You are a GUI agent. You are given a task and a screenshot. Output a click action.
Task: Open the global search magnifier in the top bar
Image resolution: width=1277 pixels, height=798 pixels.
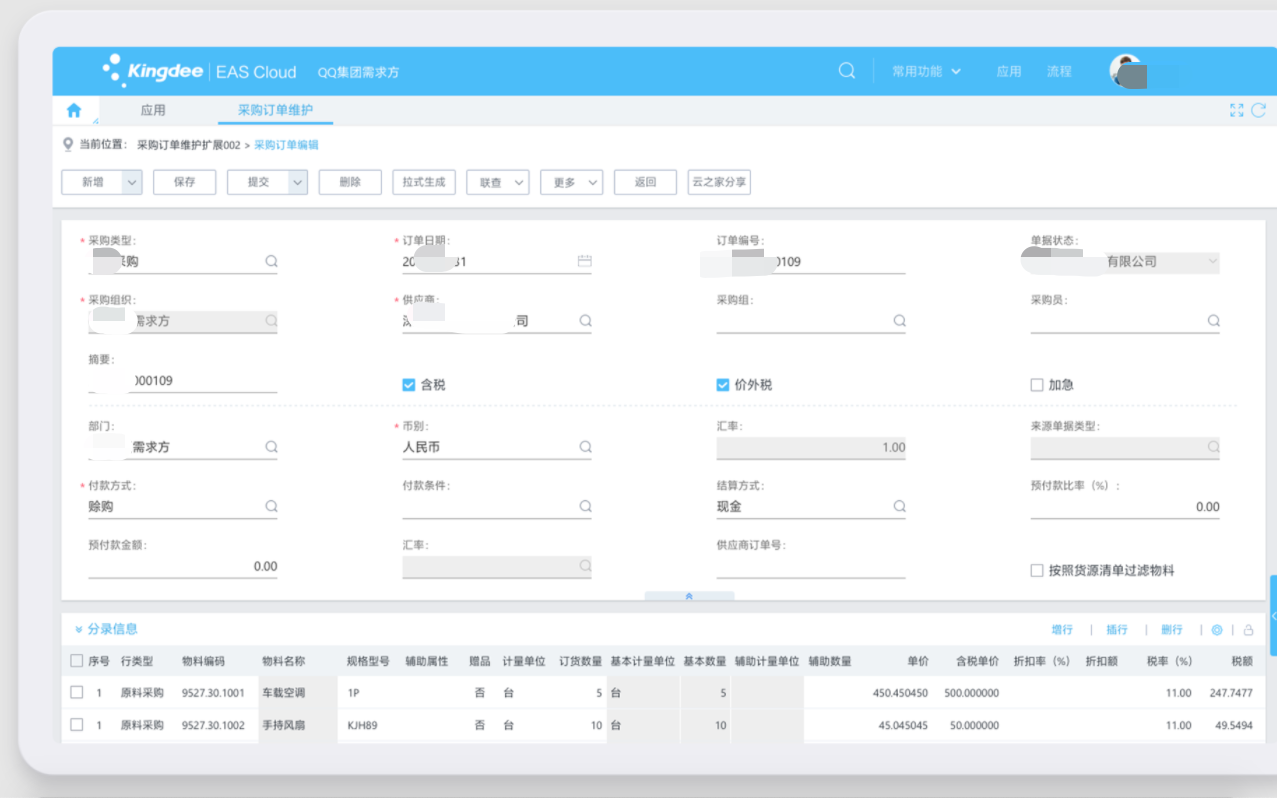pyautogui.click(x=846, y=70)
